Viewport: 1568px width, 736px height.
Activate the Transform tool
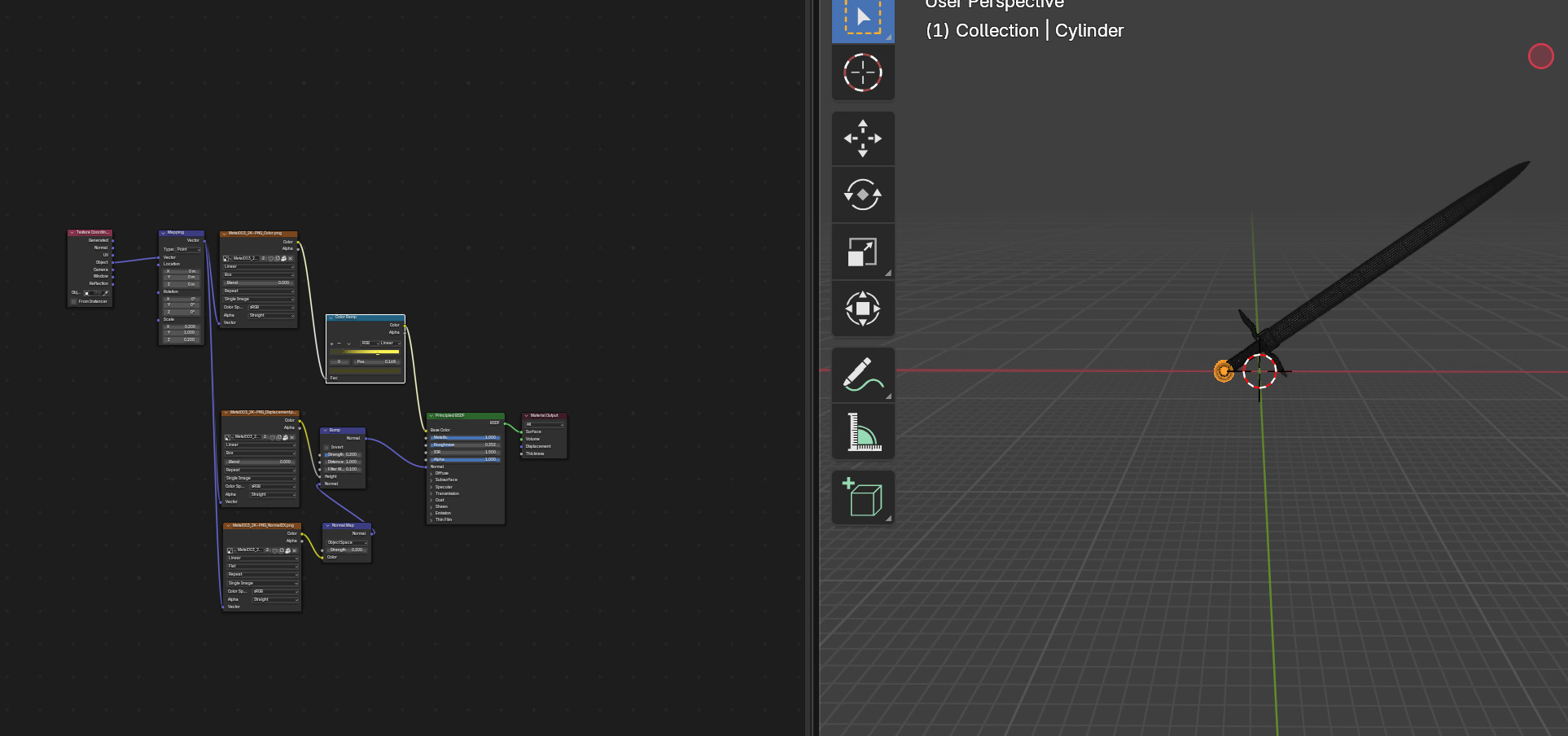tap(863, 309)
